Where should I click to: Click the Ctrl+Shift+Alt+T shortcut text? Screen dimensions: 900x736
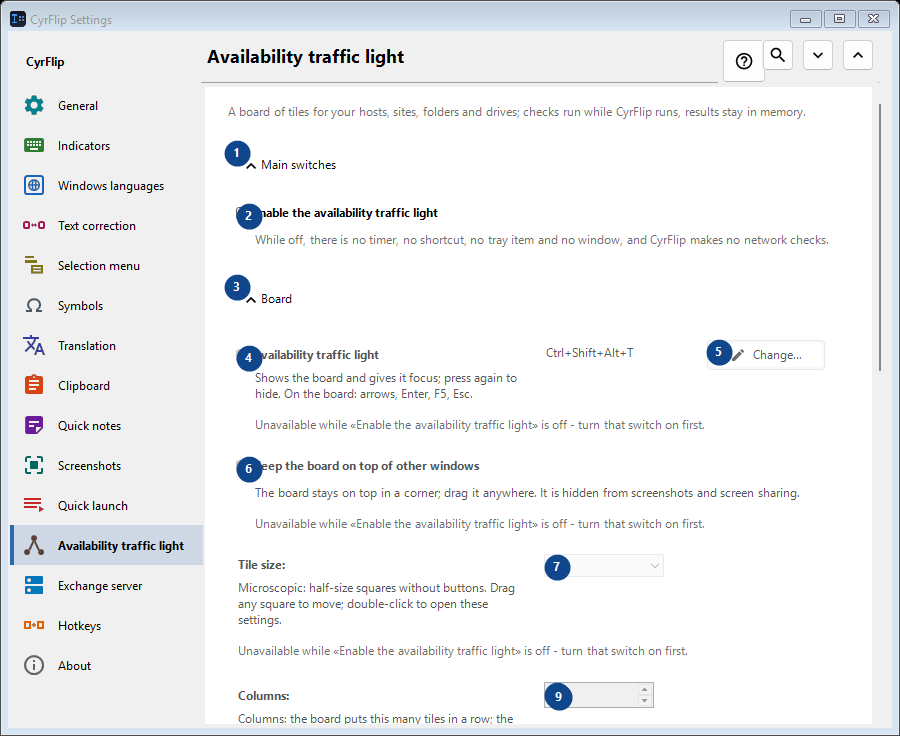point(589,353)
